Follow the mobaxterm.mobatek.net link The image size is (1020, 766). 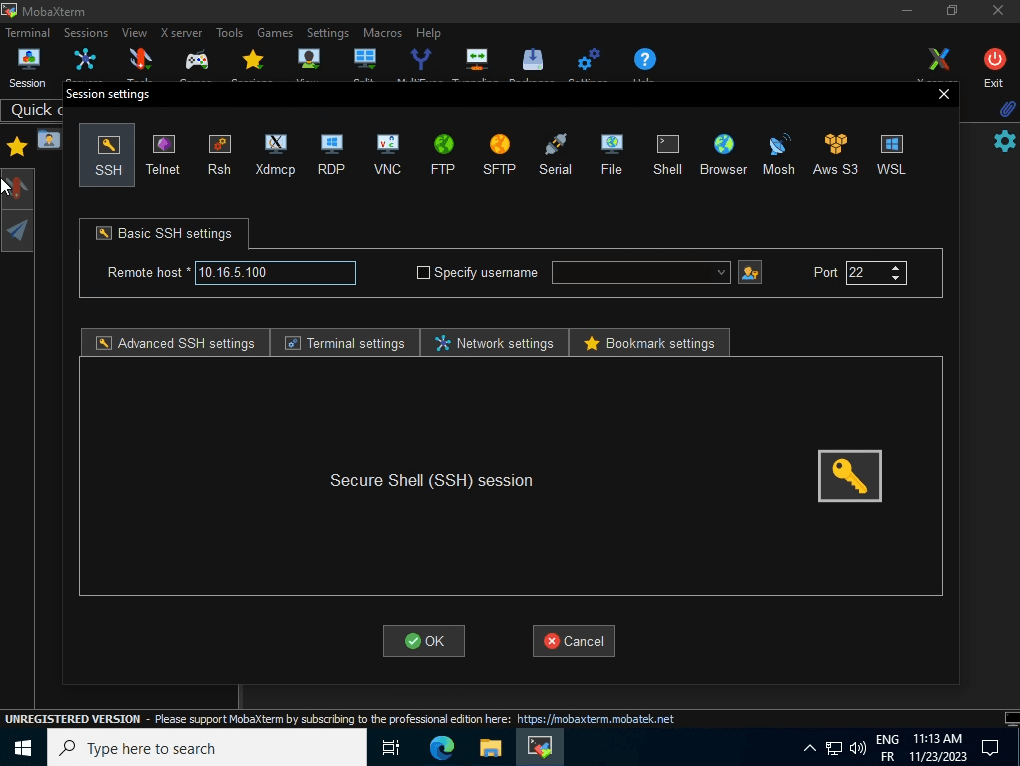point(595,719)
